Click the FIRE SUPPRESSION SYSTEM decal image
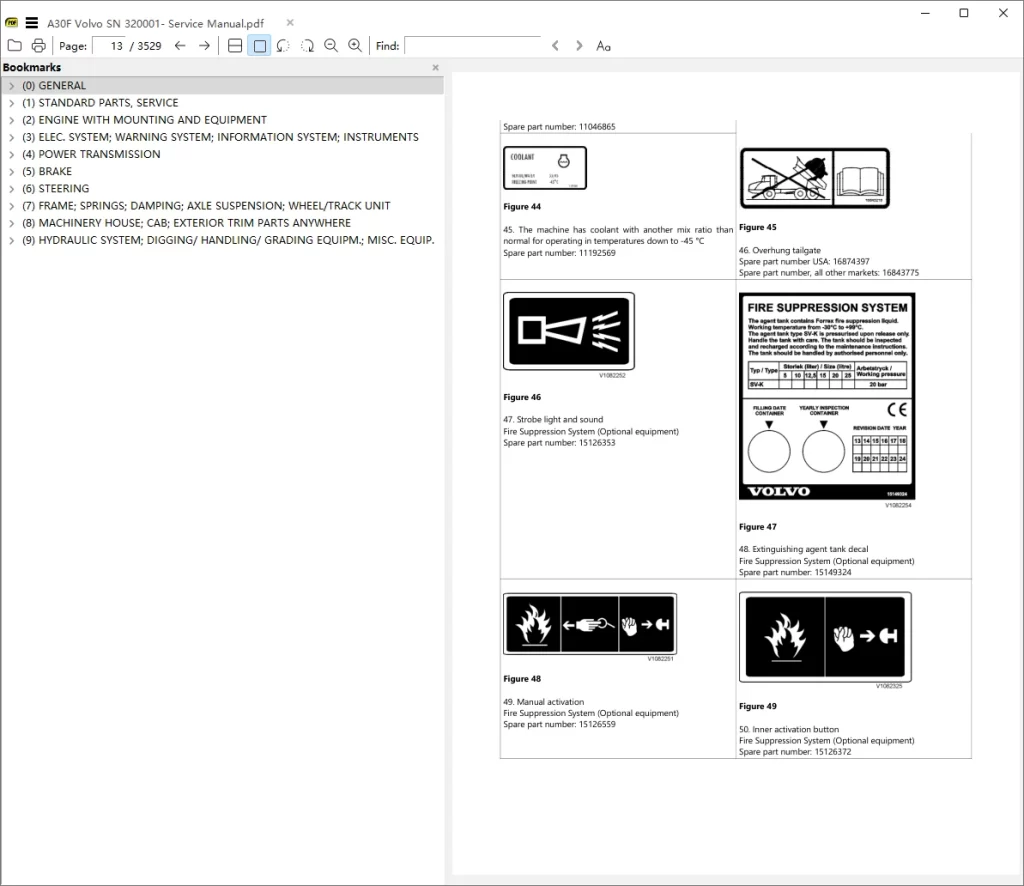This screenshot has width=1024, height=886. (x=827, y=396)
